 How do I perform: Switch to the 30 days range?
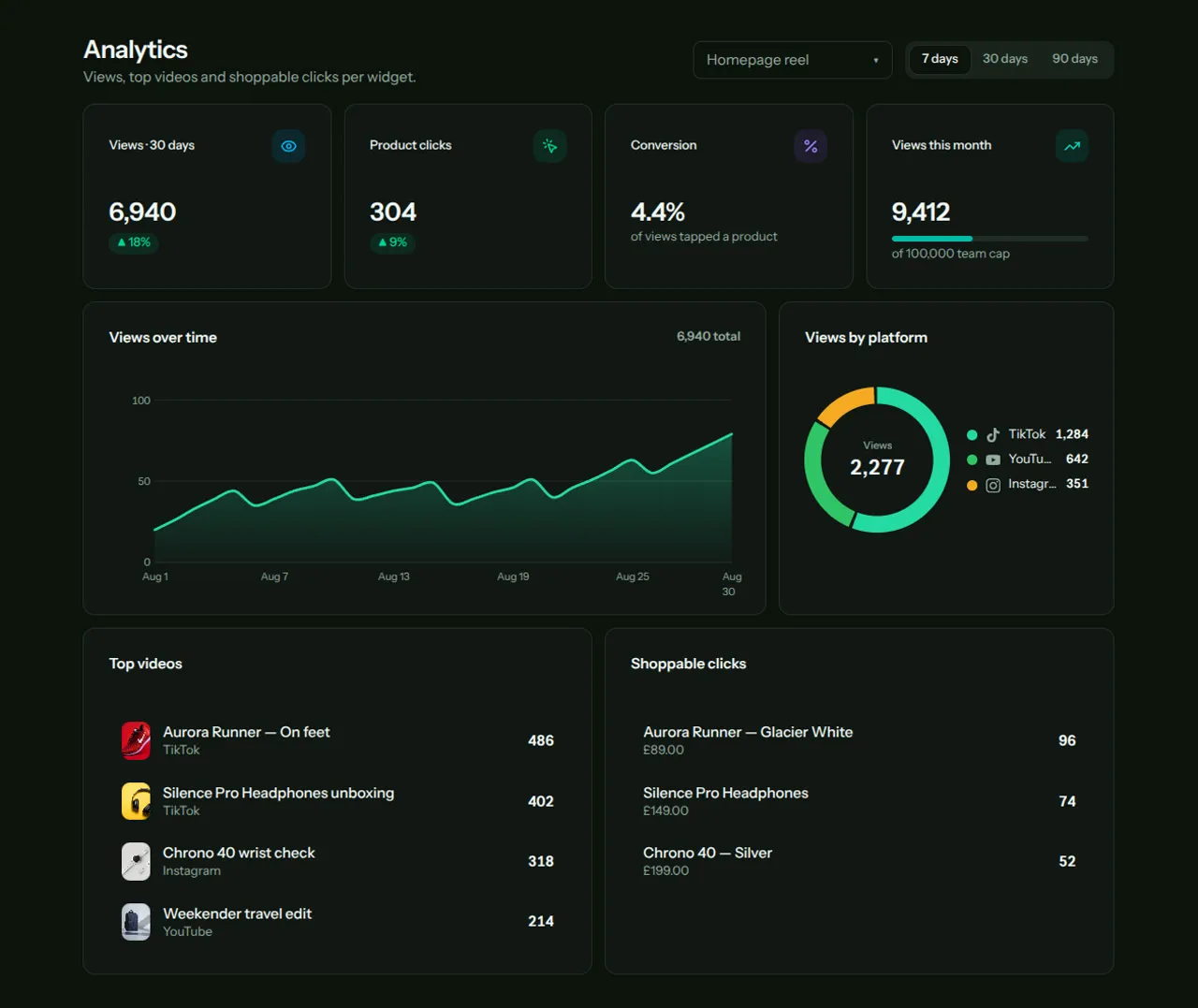[x=1005, y=59]
